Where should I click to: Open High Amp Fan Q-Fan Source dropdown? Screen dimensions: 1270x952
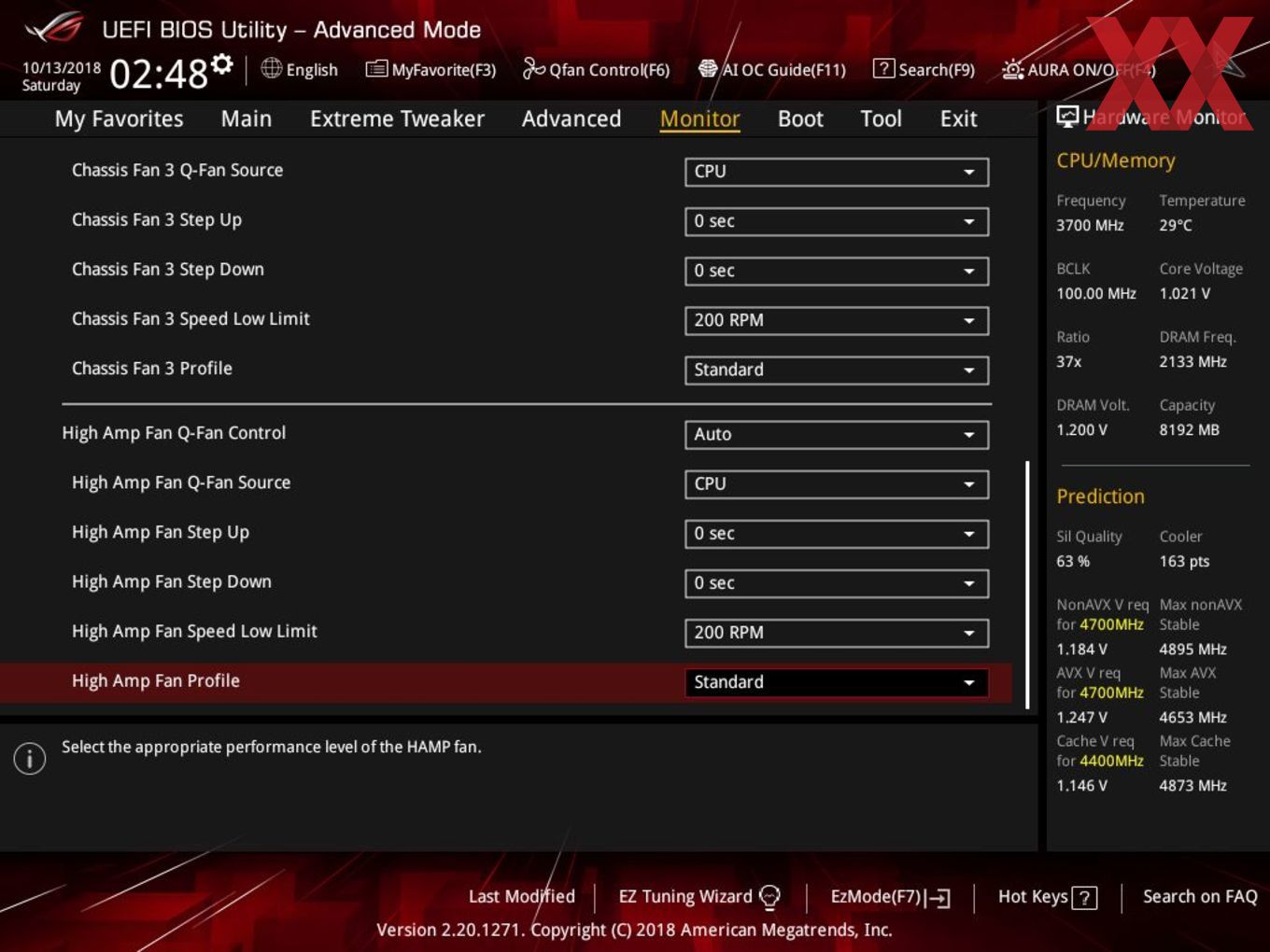pos(837,483)
